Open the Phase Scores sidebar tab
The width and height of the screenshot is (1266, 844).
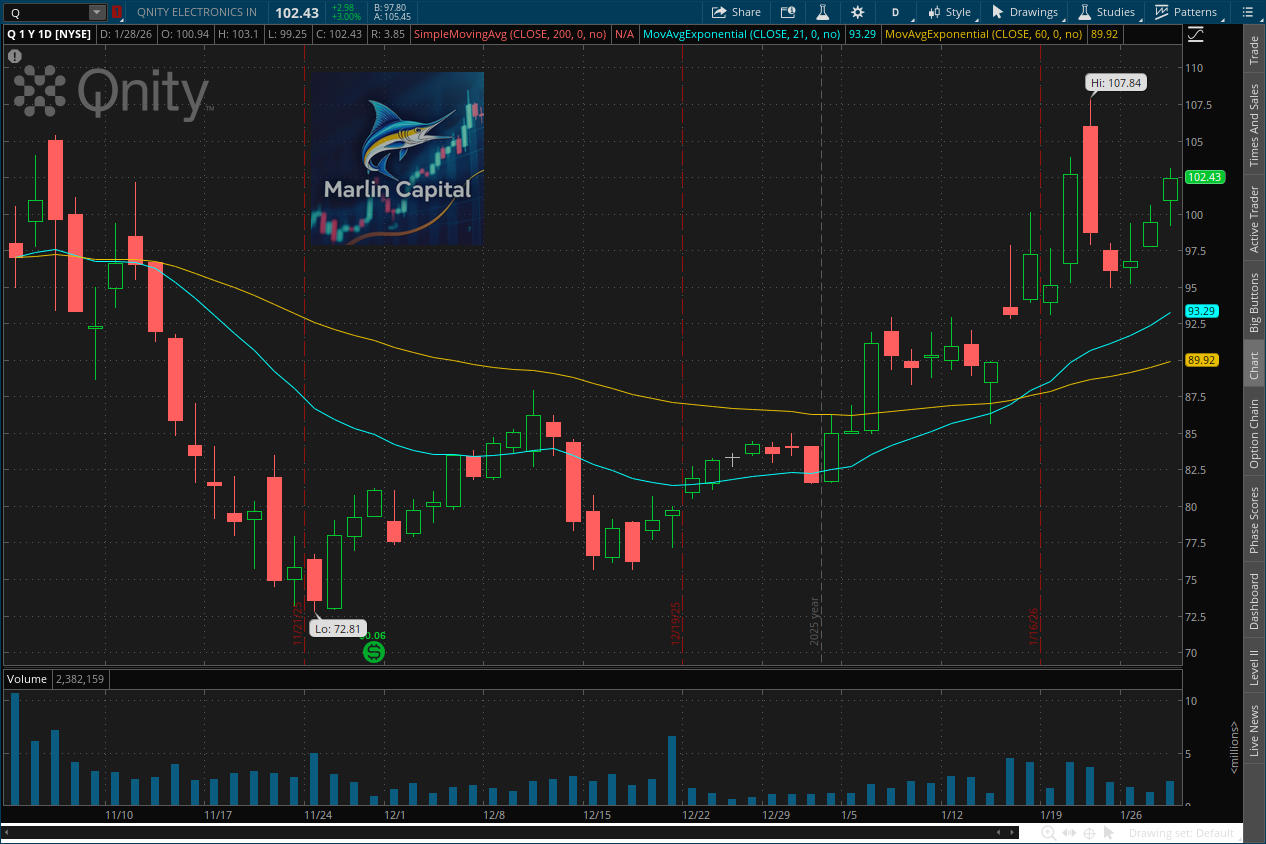[1254, 520]
